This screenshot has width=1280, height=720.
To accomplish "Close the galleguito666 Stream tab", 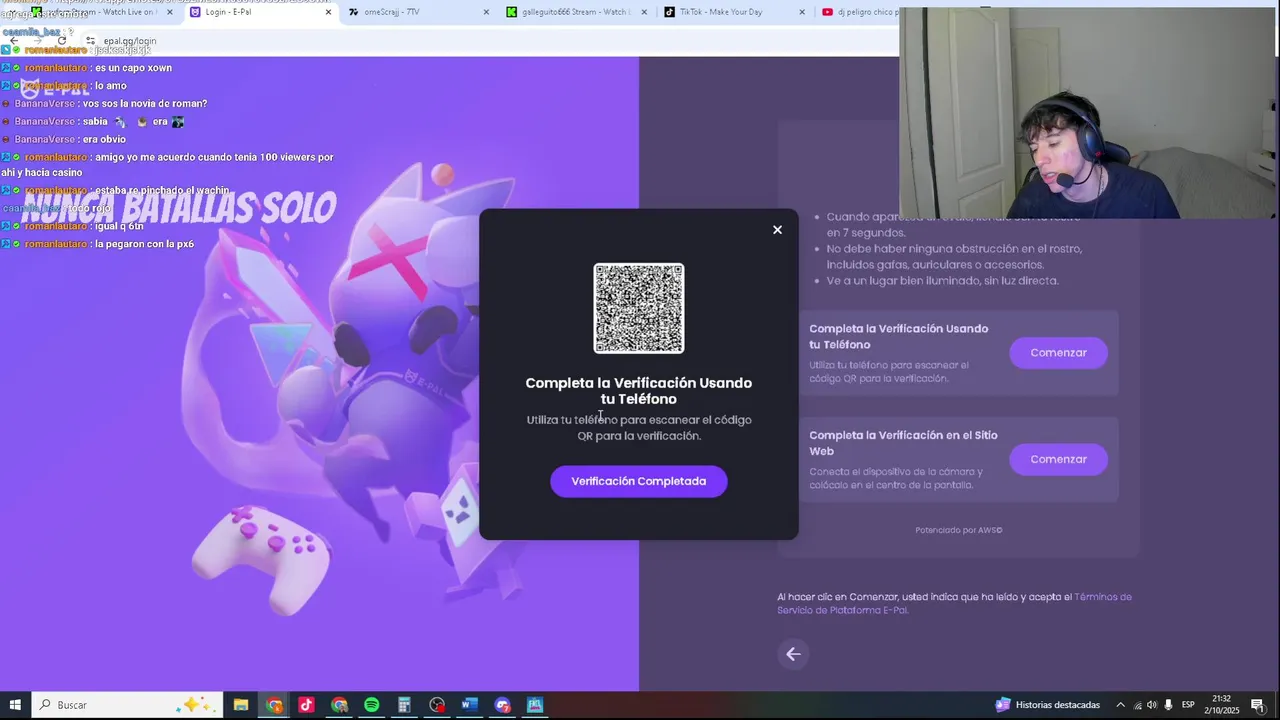I will (x=643, y=12).
